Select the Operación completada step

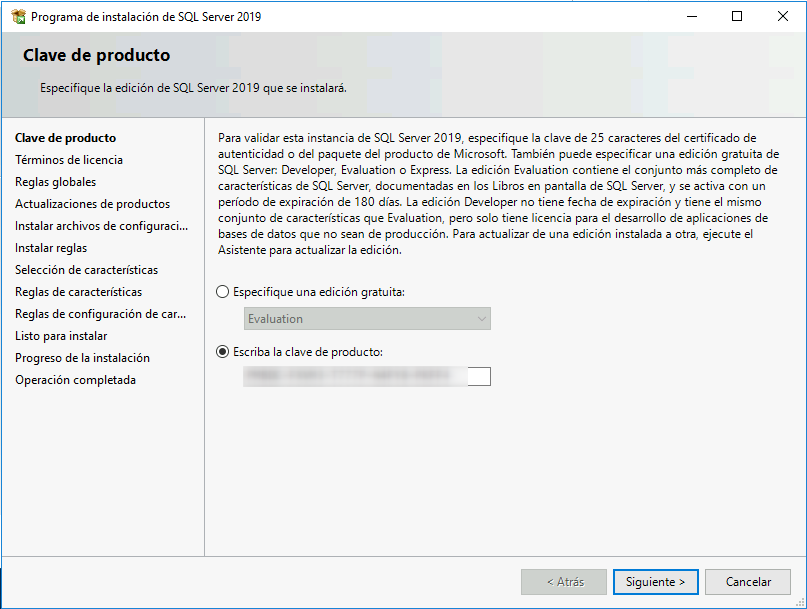point(76,380)
